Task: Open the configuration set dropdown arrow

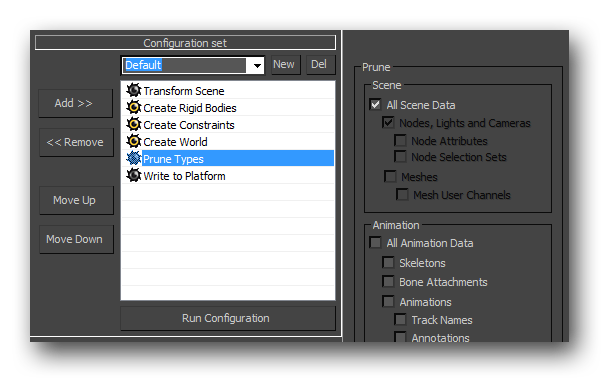Action: coord(257,65)
